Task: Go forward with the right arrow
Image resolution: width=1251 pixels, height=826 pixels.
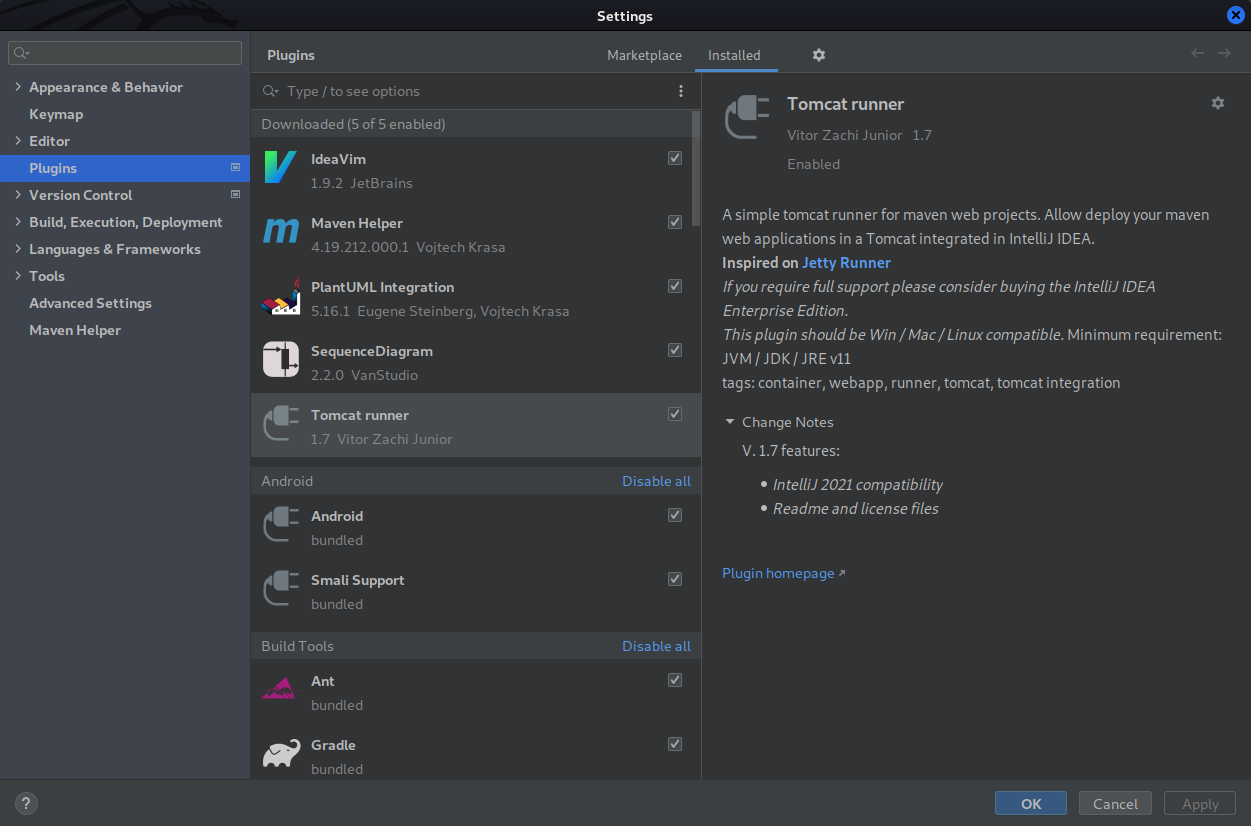Action: [x=1224, y=53]
